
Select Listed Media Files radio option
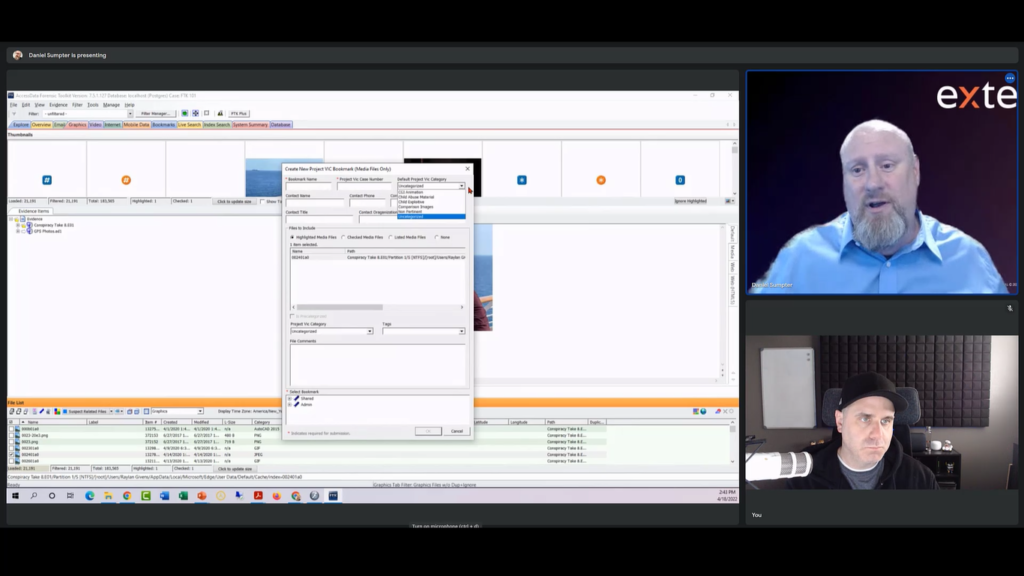click(391, 238)
